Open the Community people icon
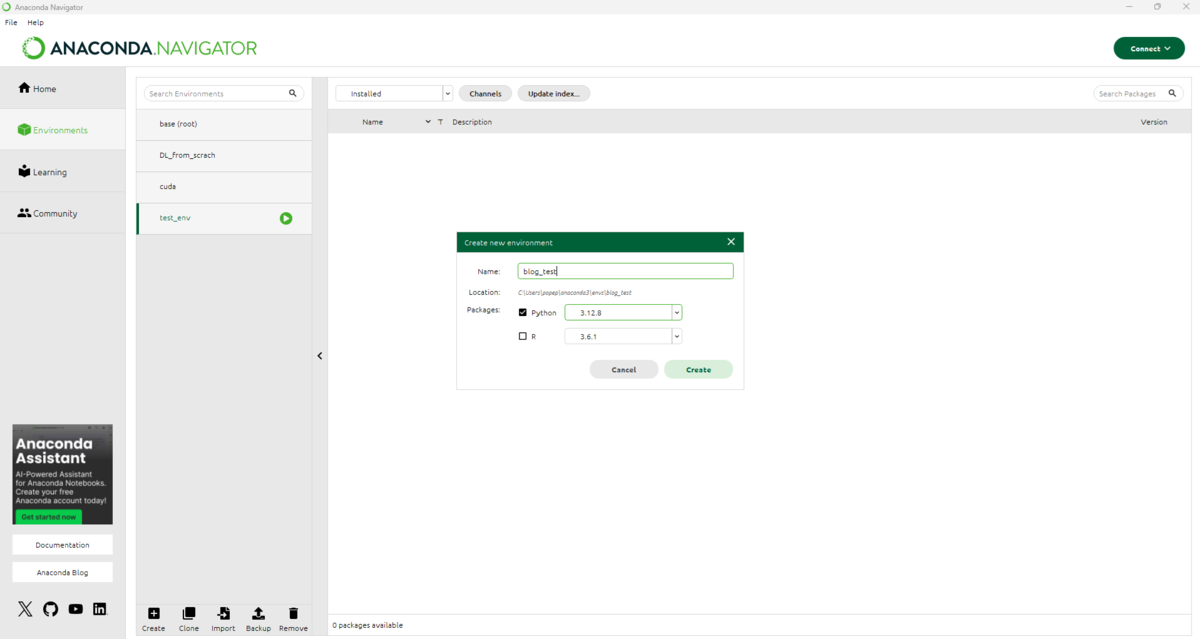The height and width of the screenshot is (639, 1200). pos(24,213)
